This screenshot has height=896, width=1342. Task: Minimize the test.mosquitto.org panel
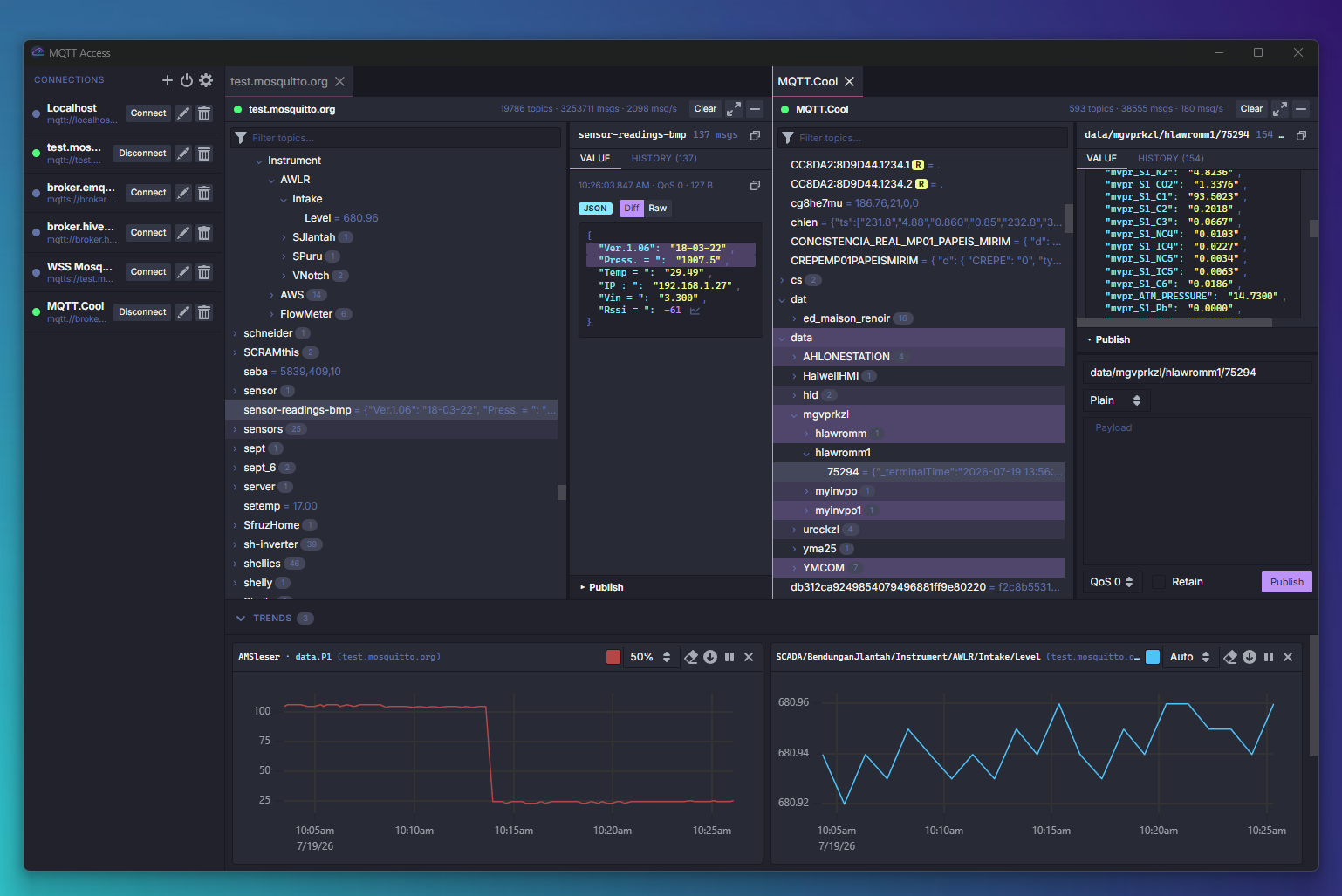coord(755,109)
